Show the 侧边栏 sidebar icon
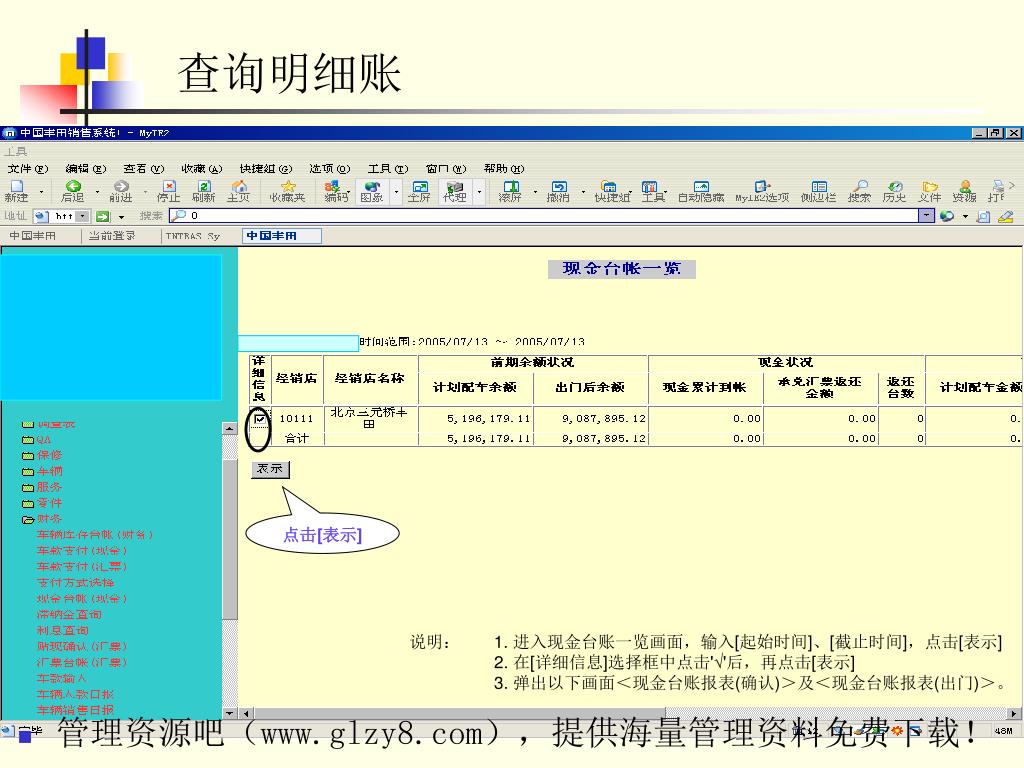 [818, 191]
